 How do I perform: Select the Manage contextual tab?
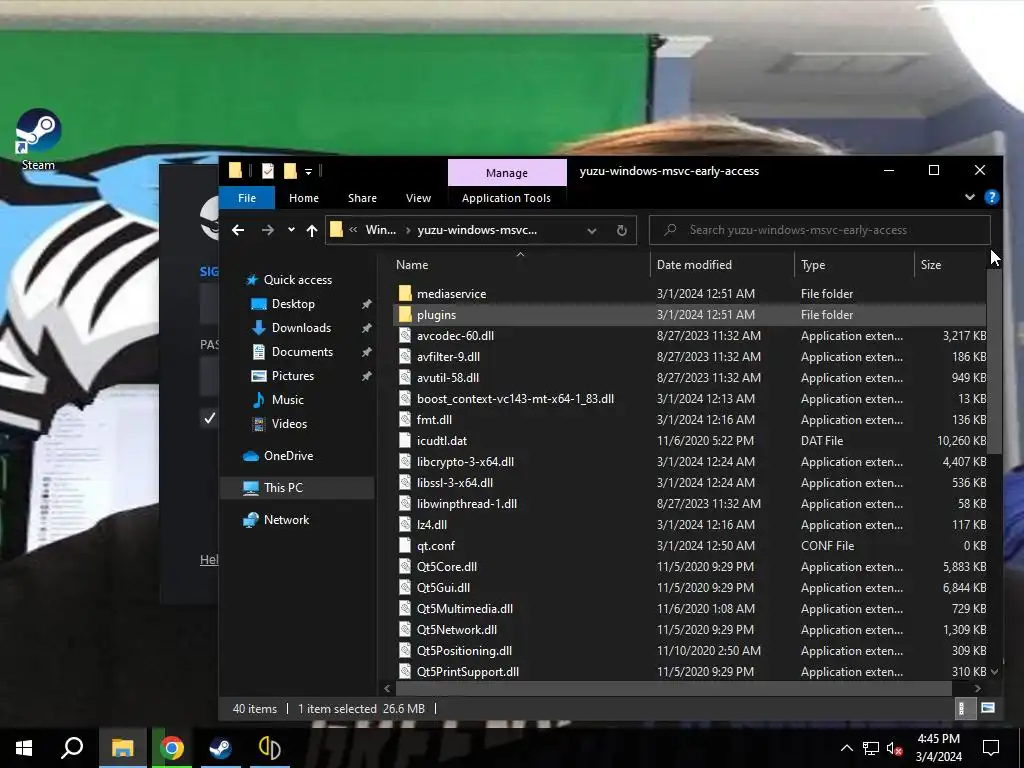pyautogui.click(x=507, y=172)
